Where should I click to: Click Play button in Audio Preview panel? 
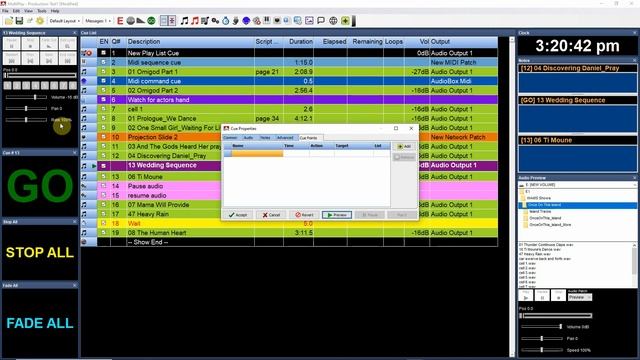tap(526, 296)
